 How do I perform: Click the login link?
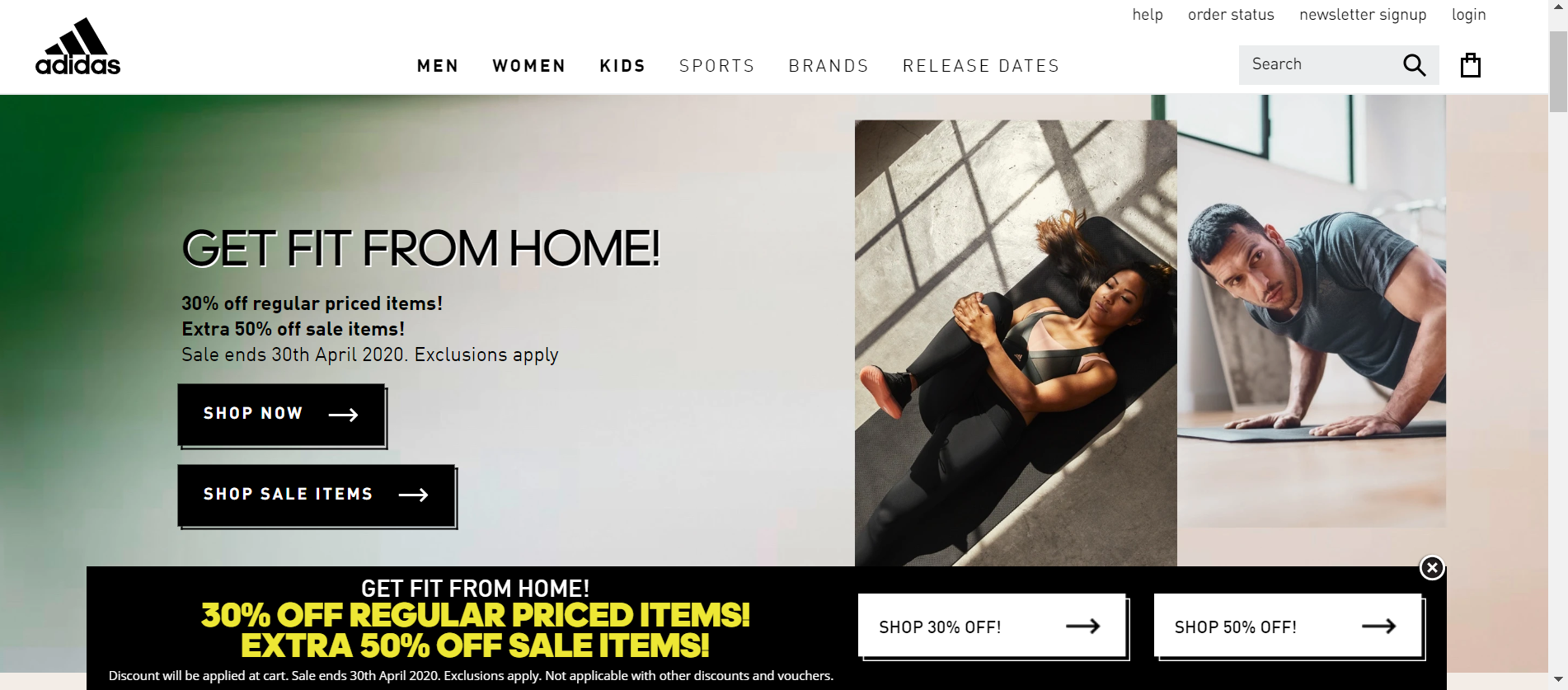point(1468,15)
